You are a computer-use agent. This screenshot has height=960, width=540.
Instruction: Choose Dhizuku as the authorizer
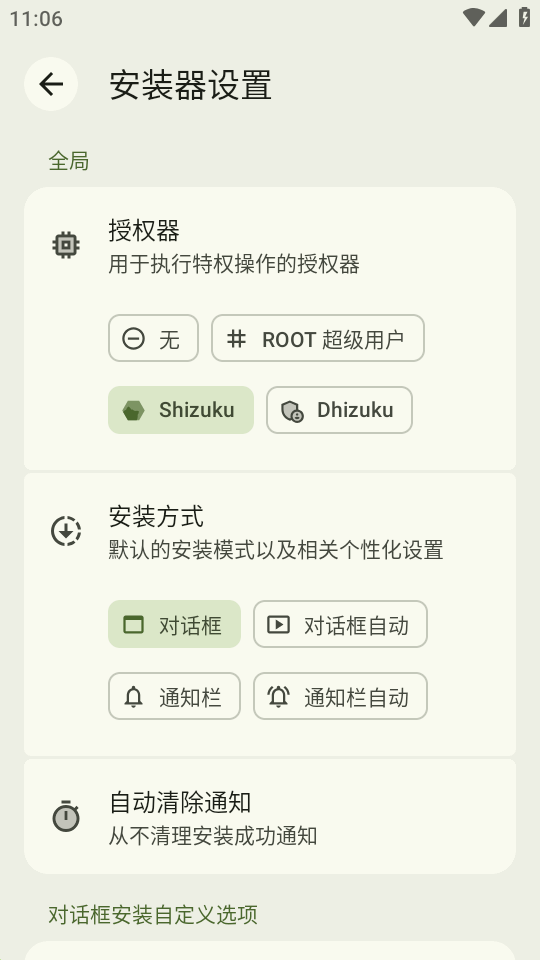(x=339, y=410)
